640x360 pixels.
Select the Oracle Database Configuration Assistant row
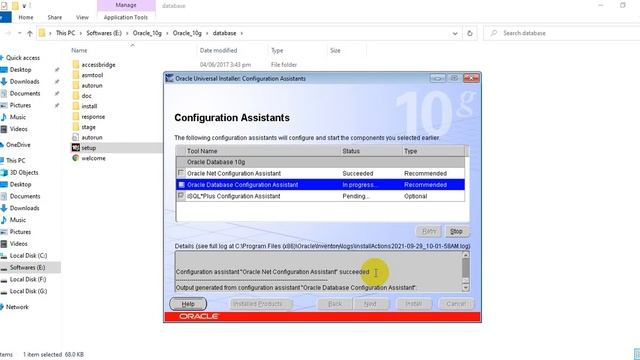pos(320,184)
